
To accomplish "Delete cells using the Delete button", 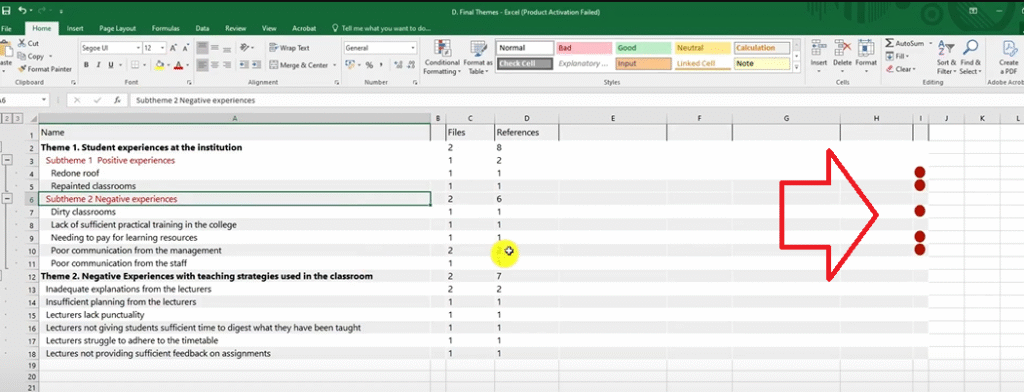I will [842, 56].
